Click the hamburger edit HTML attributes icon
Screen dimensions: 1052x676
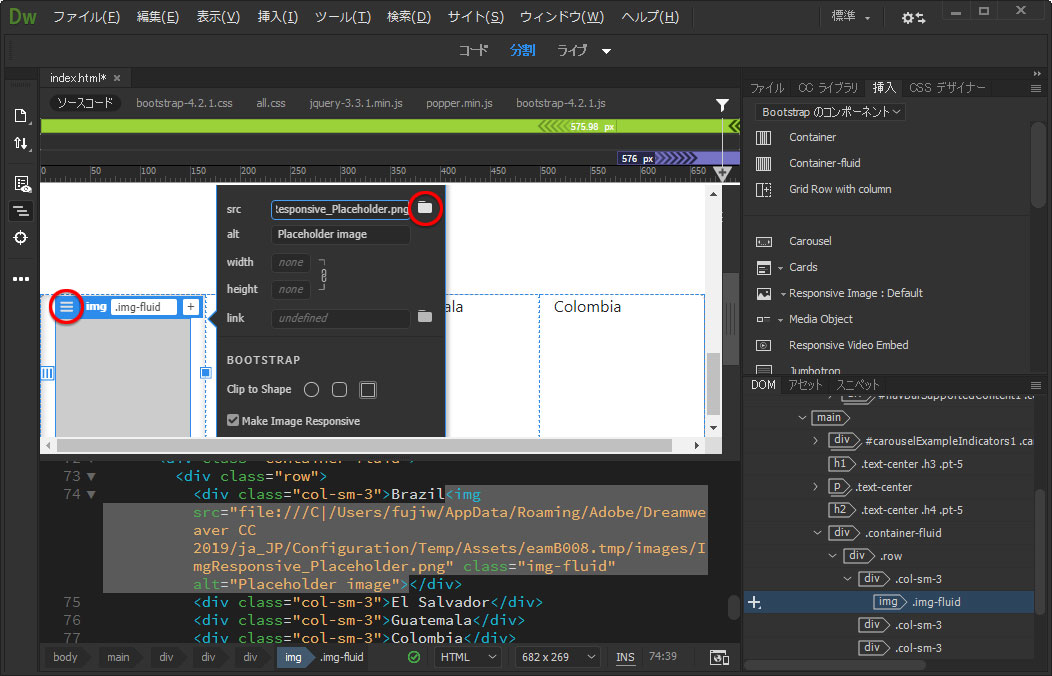(x=66, y=307)
